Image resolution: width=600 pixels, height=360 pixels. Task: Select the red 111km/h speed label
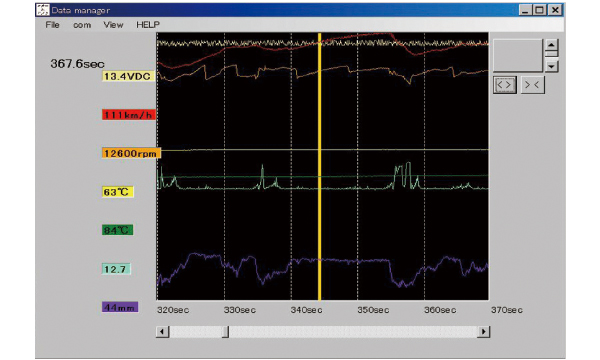(129, 115)
